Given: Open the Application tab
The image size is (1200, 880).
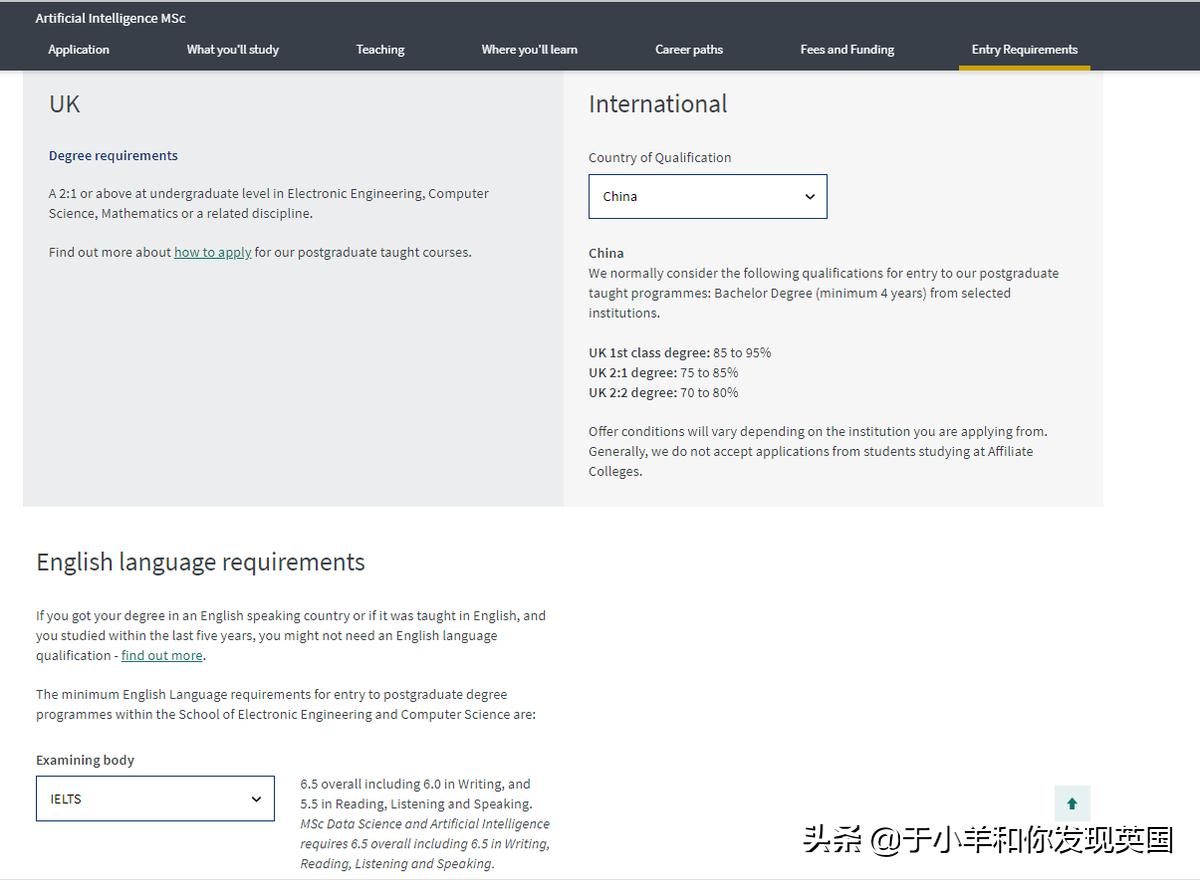Looking at the screenshot, I should tap(79, 49).
